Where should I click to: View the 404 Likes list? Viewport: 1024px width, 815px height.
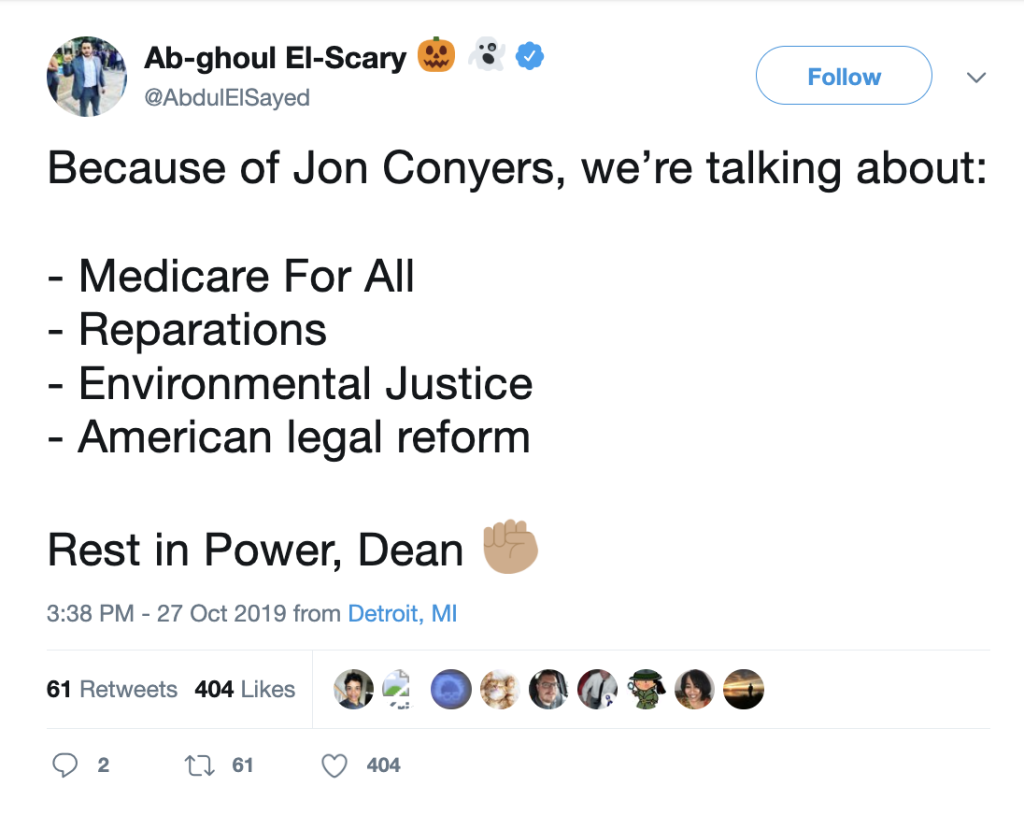245,689
